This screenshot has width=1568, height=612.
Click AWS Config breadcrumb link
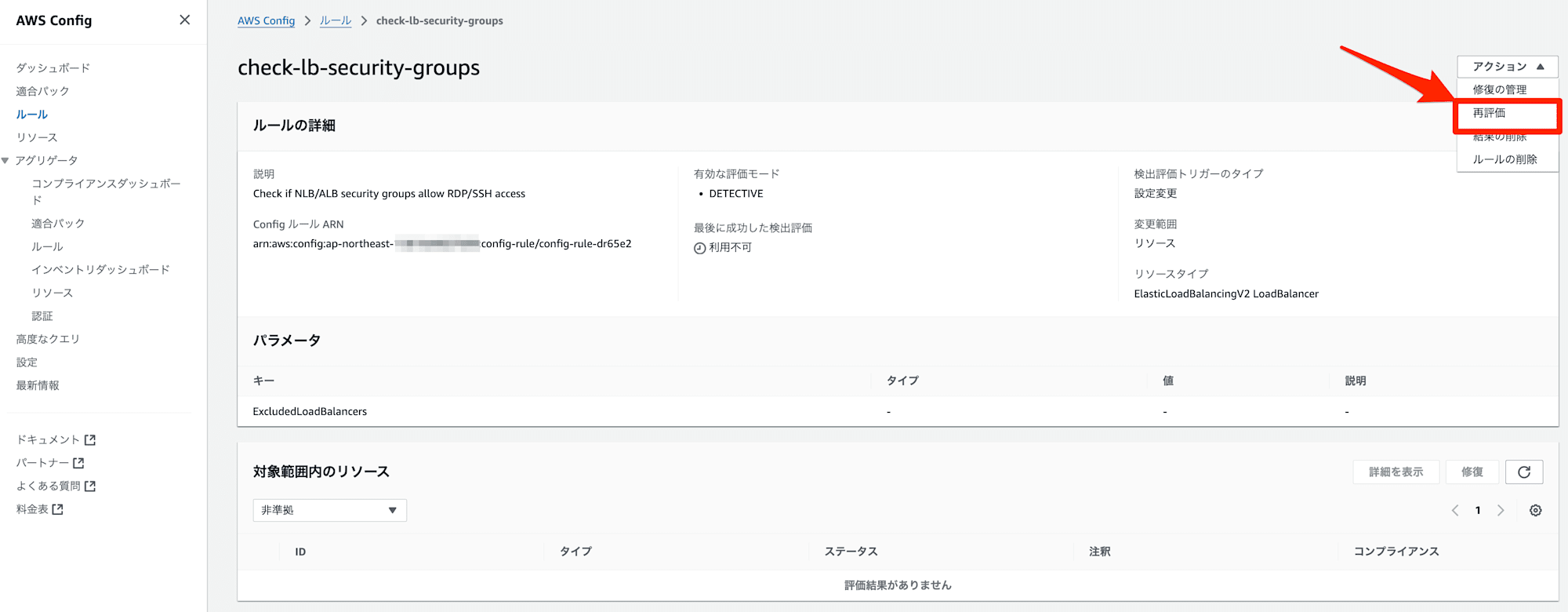(267, 21)
